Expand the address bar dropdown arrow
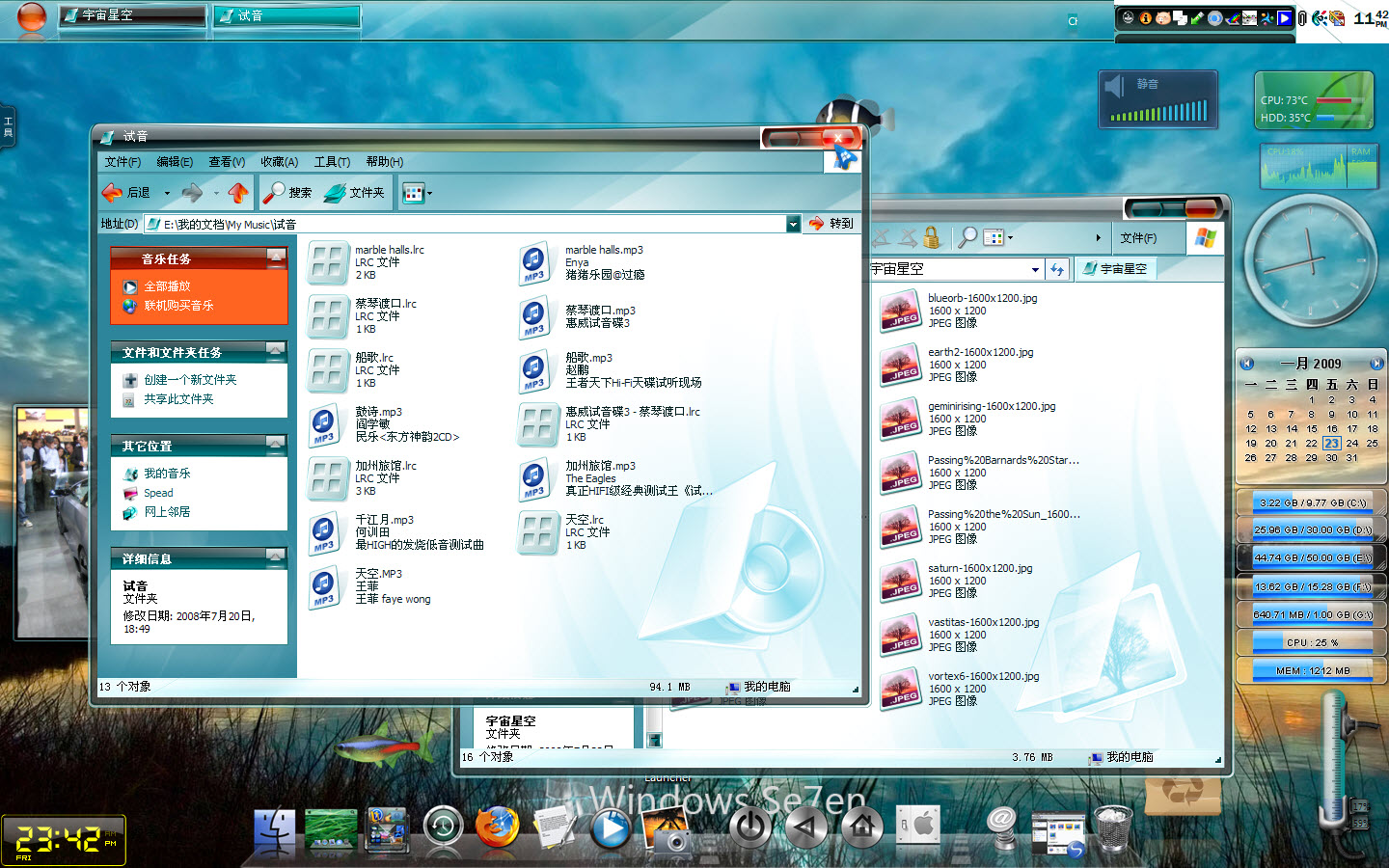Viewport: 1389px width, 868px height. click(793, 224)
